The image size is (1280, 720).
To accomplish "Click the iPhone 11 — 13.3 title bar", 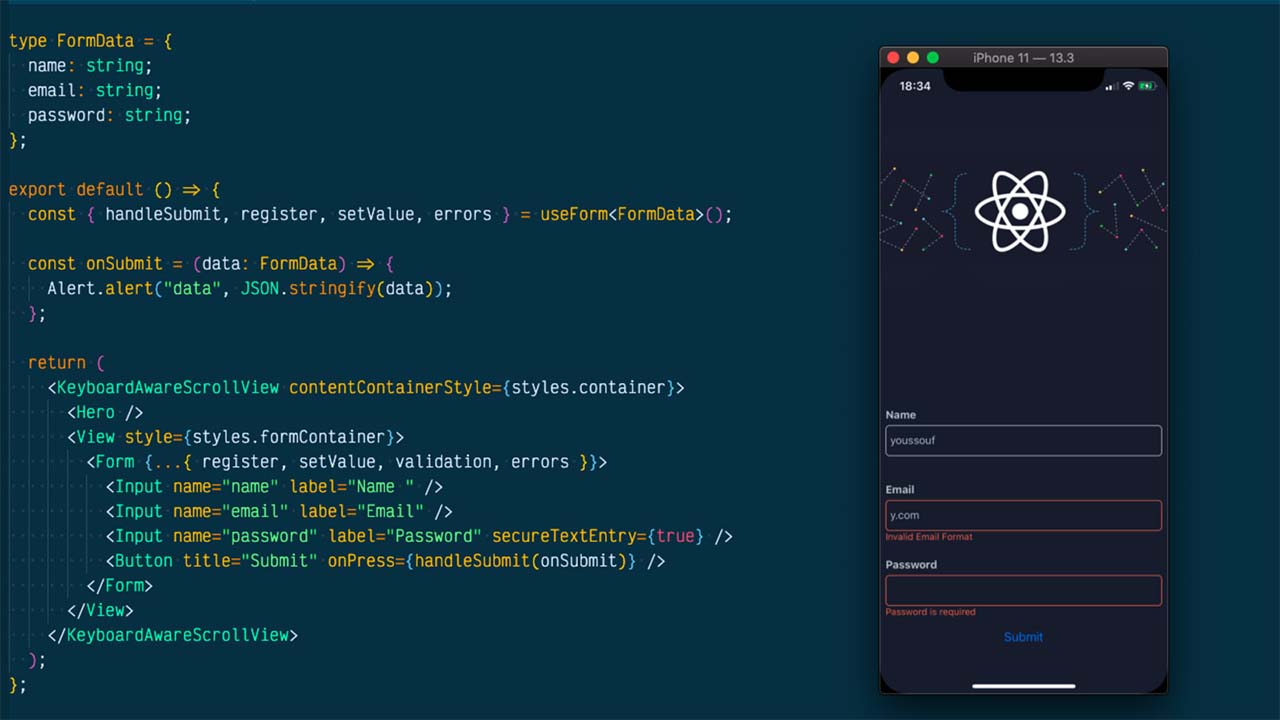I will pyautogui.click(x=1023, y=58).
